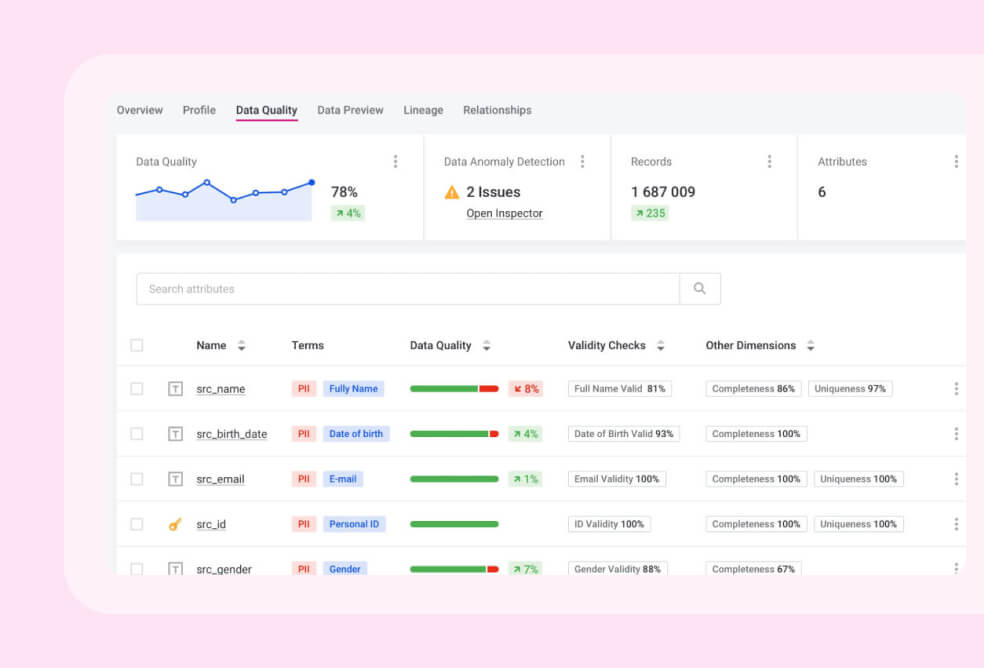Click the warning icon next to 2 Issues
The height and width of the screenshot is (668, 984).
451,192
